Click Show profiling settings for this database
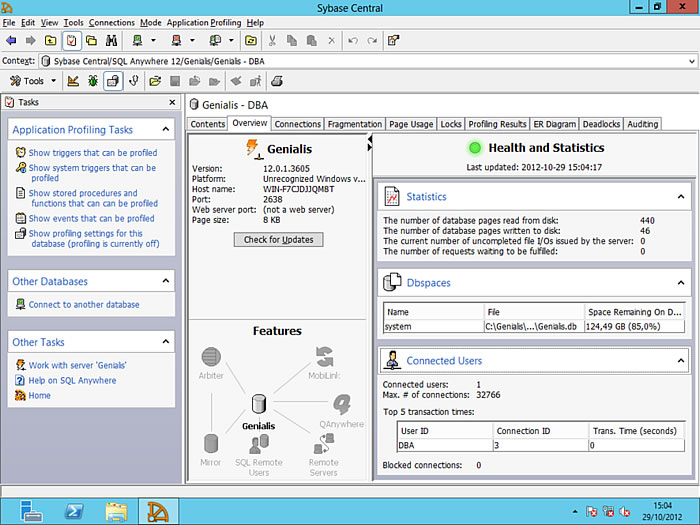 pos(94,238)
